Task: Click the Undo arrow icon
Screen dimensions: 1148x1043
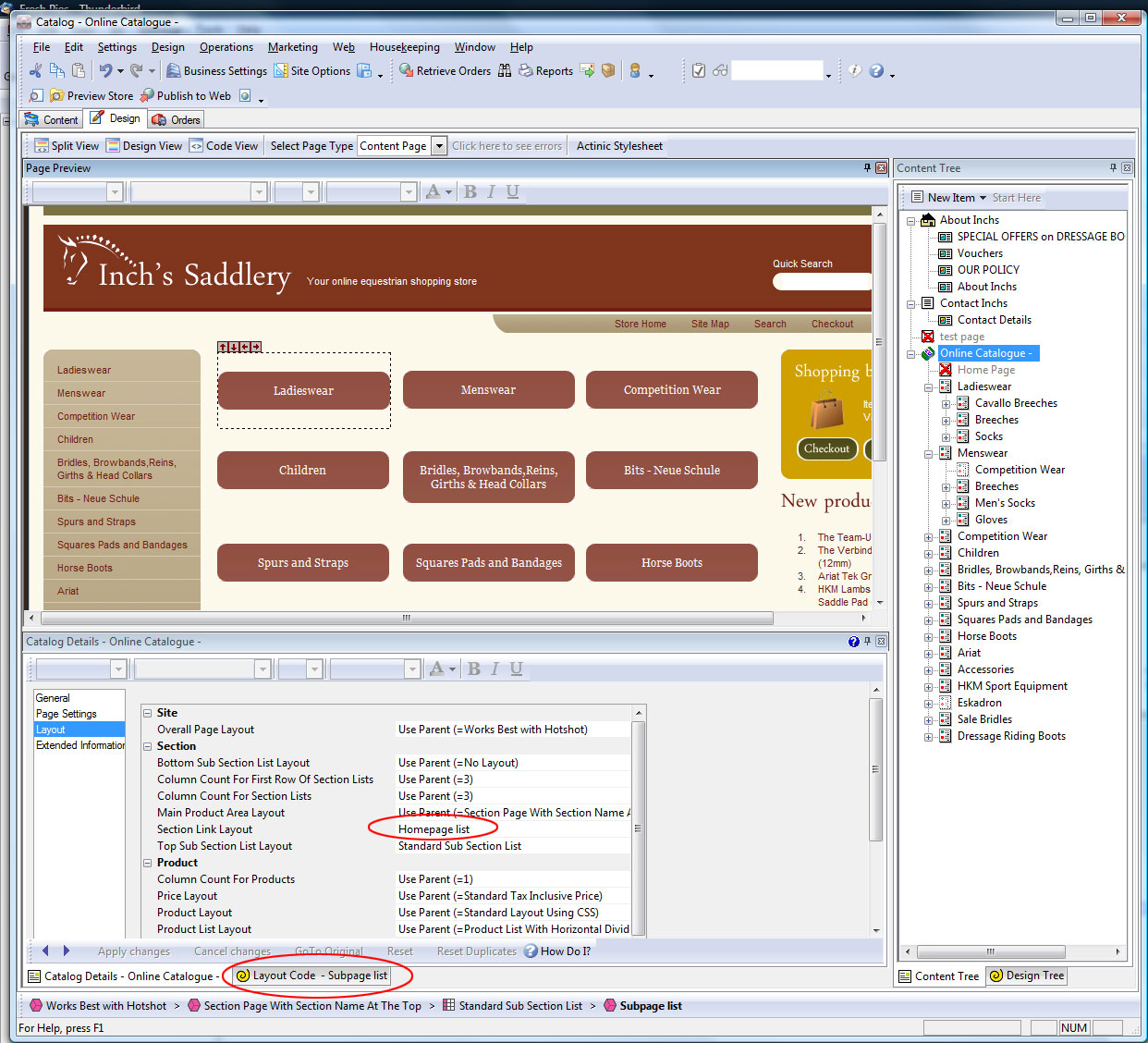Action: tap(106, 70)
